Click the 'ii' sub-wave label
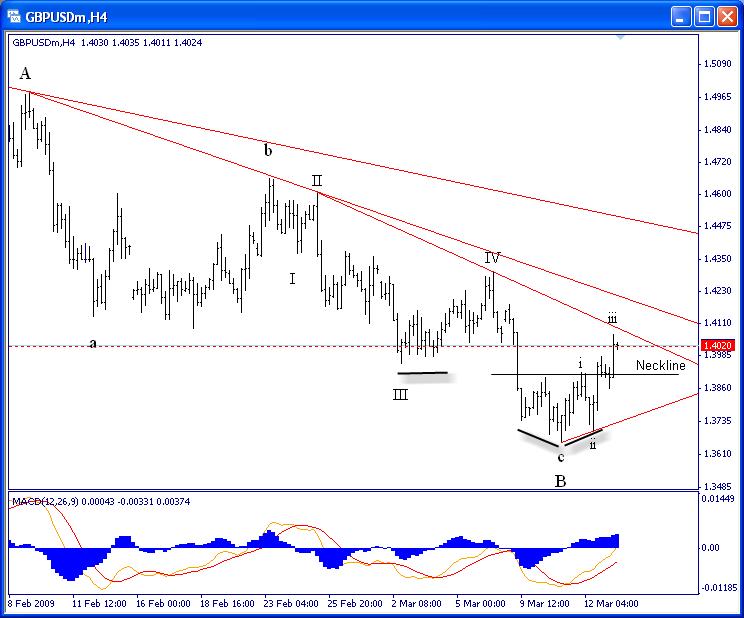Screen dimensions: 744x618 593,444
